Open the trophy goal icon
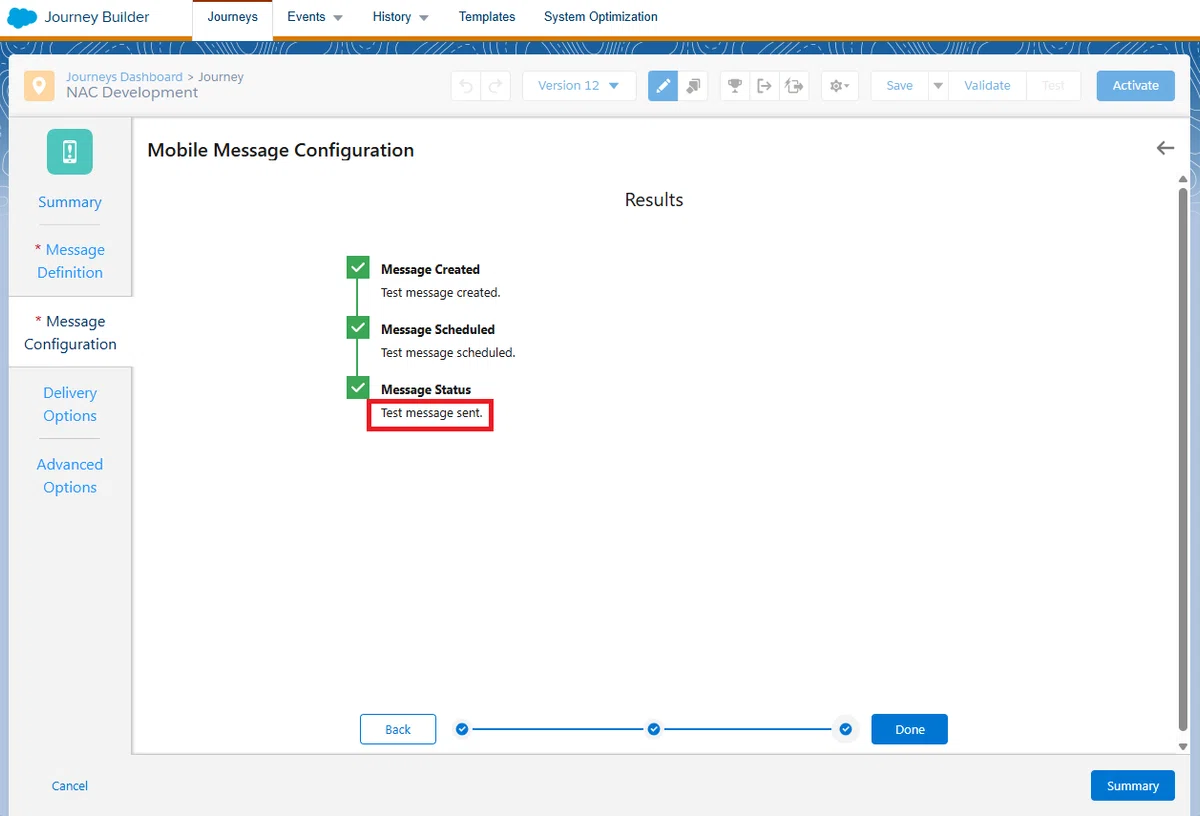 pos(735,86)
